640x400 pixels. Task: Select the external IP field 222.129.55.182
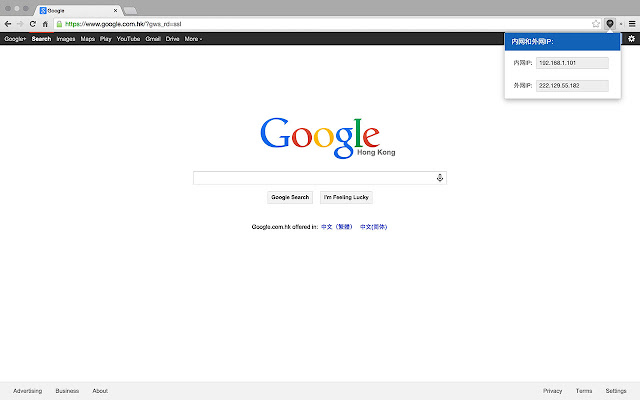[x=572, y=86]
